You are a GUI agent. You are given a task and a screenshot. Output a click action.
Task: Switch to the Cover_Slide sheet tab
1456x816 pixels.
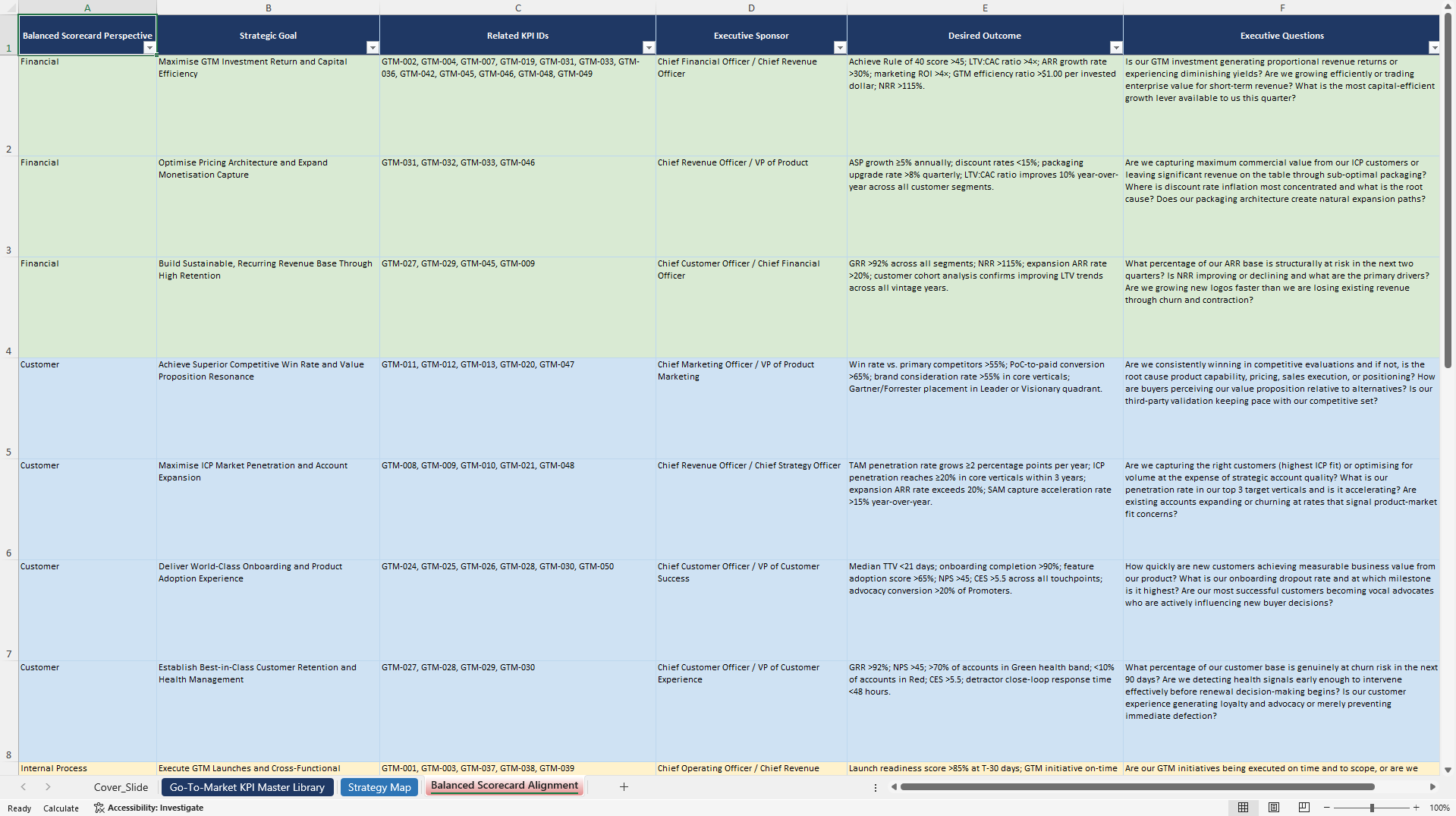coord(121,787)
